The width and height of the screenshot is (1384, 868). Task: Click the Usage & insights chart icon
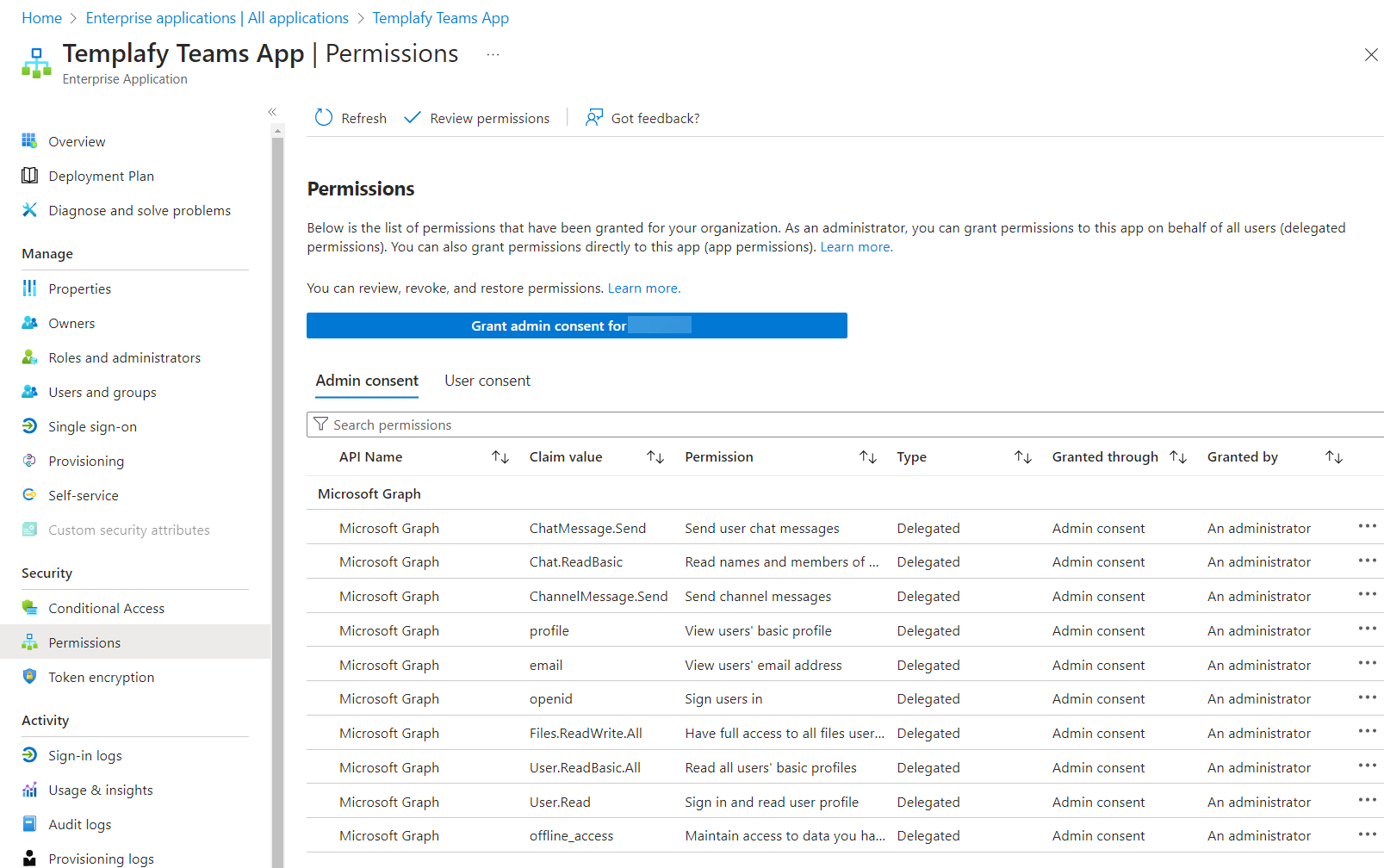point(29,789)
